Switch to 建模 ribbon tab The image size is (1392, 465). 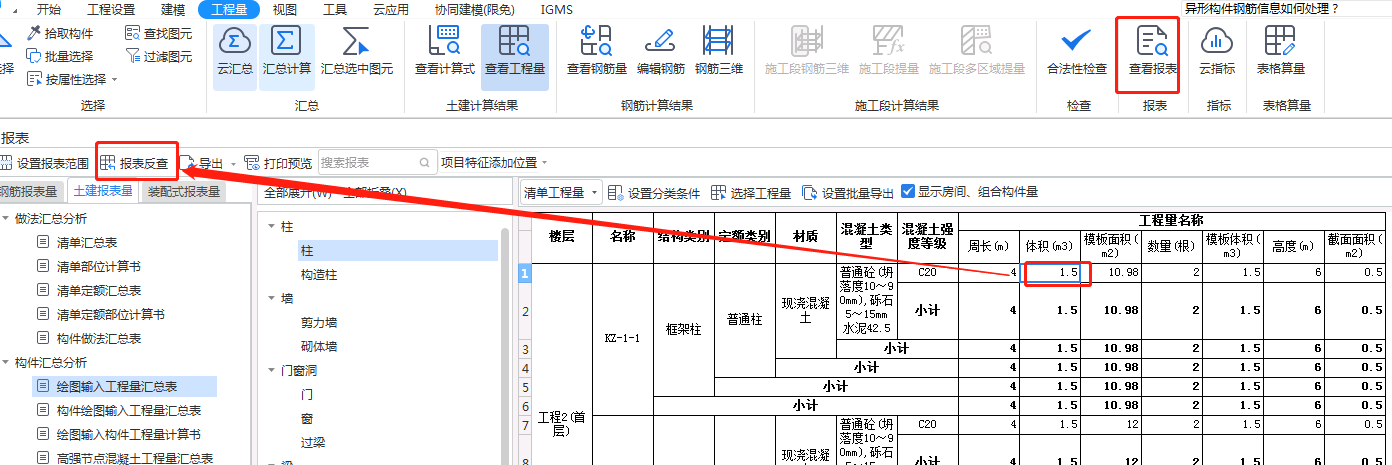(x=173, y=9)
